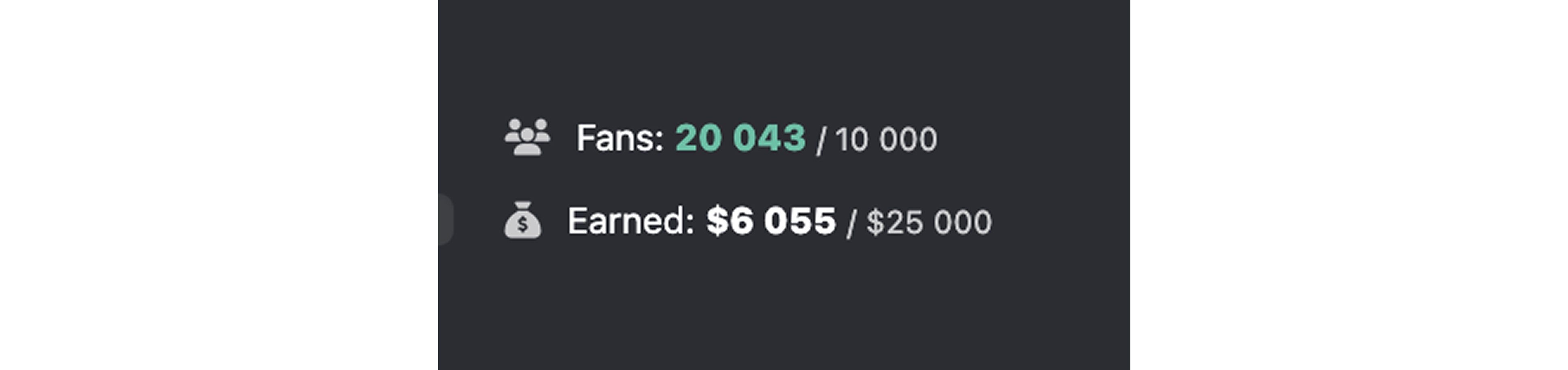
Task: Click the white area left of dark panel
Action: click(x=219, y=185)
